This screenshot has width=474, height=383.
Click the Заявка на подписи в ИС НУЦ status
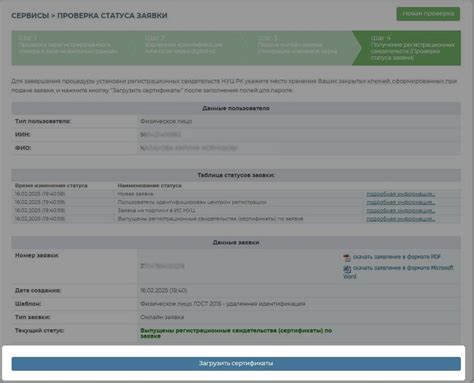156,211
